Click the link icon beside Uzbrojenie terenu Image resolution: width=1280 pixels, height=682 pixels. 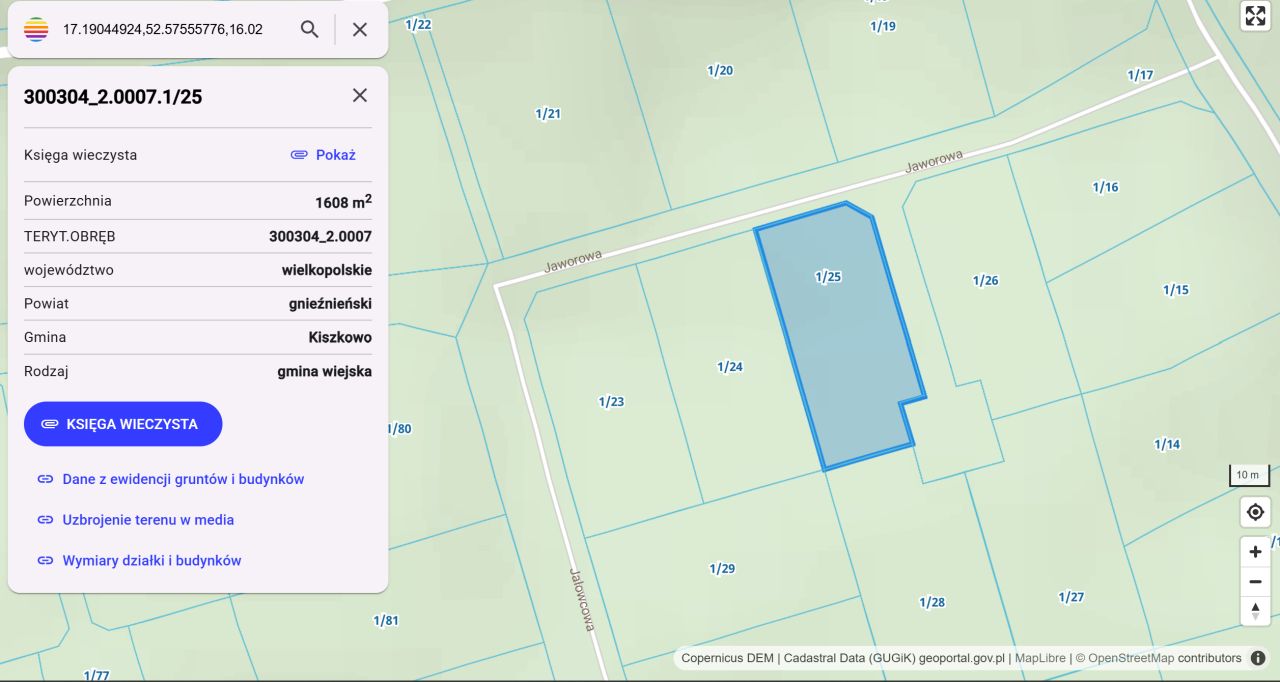(45, 520)
